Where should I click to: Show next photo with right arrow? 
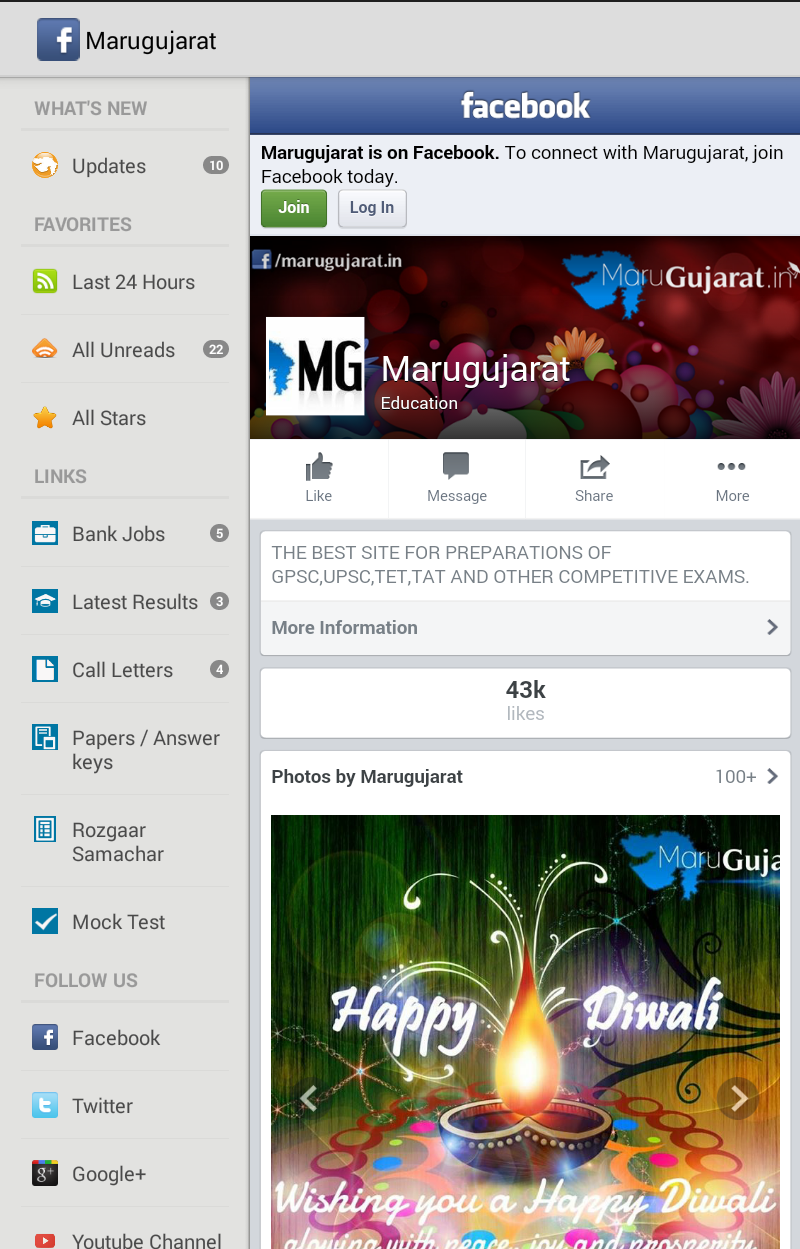[738, 1099]
